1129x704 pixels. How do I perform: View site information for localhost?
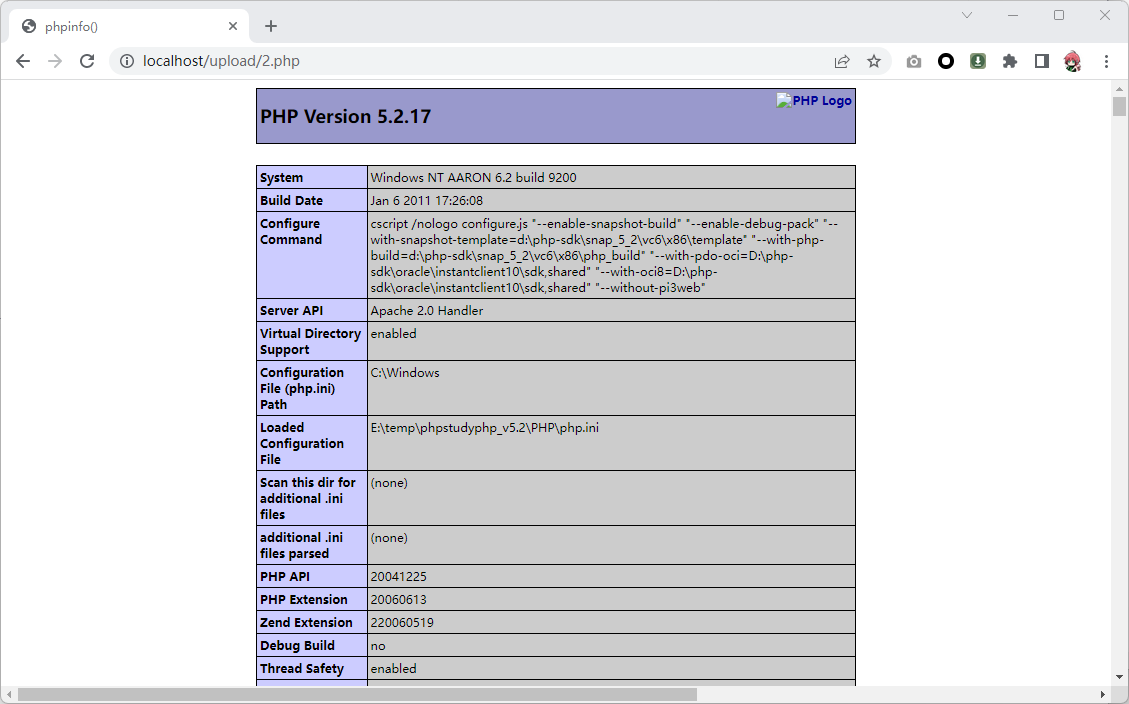tap(127, 61)
